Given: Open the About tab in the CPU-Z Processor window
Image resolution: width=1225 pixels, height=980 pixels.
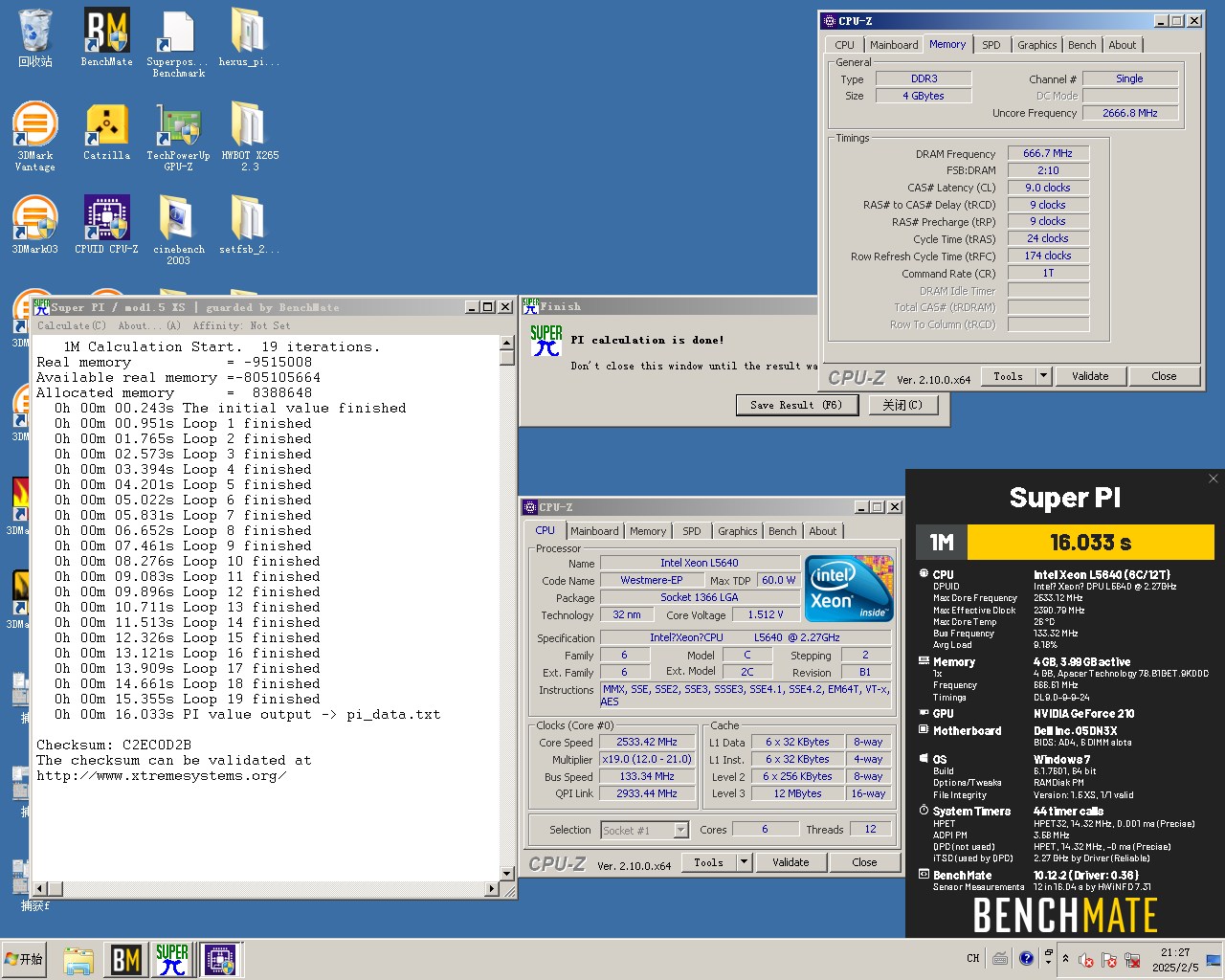Looking at the screenshot, I should tap(823, 531).
